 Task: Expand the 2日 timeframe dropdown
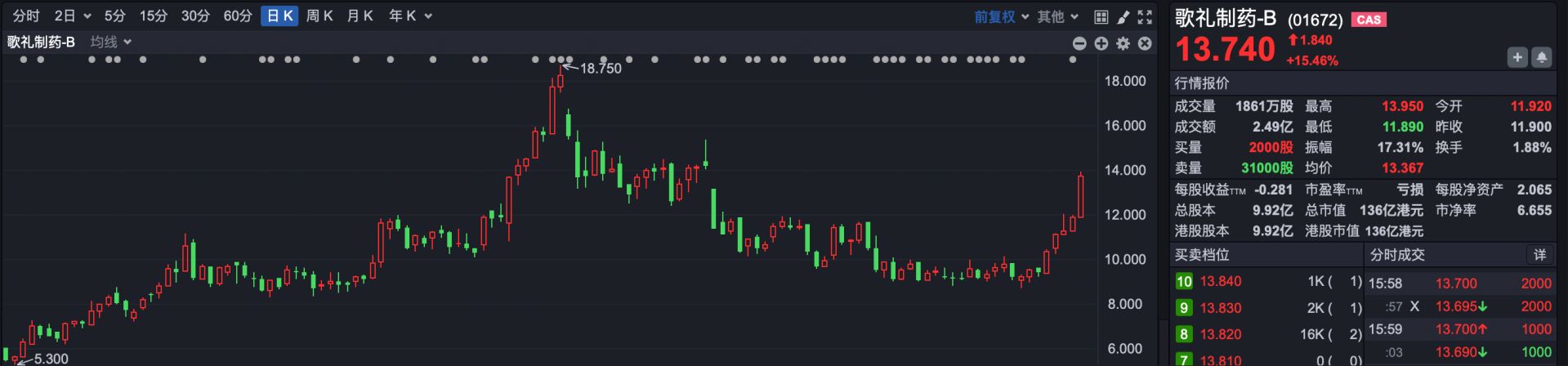coord(72,16)
